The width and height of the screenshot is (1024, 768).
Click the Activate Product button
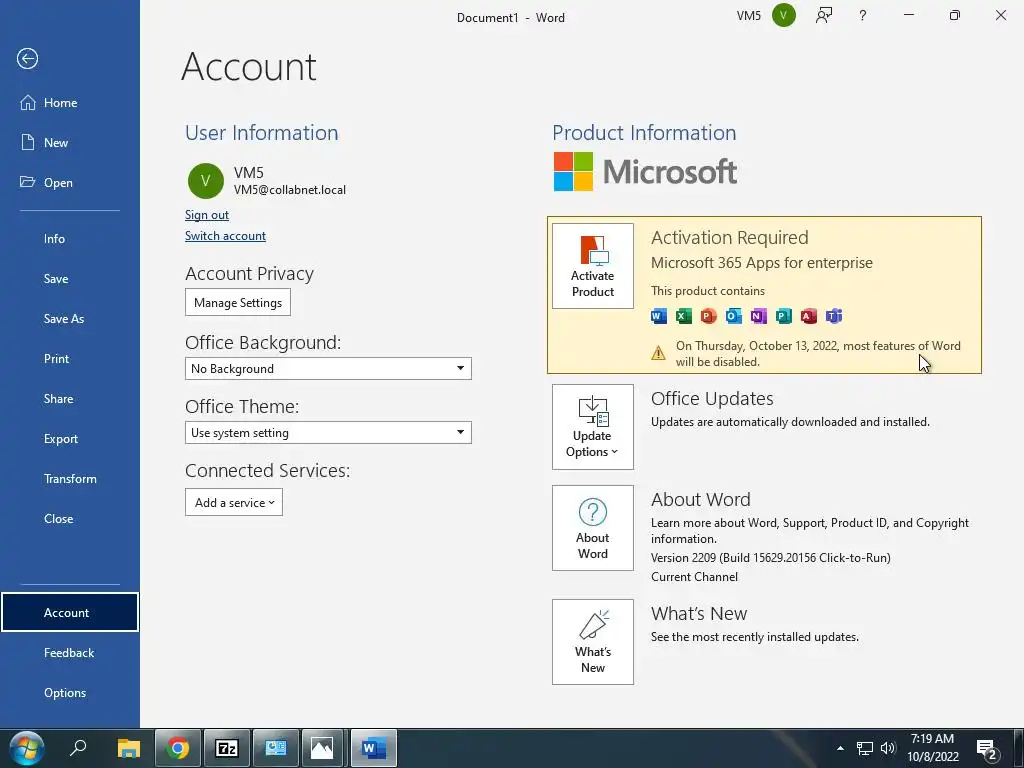[x=592, y=266]
